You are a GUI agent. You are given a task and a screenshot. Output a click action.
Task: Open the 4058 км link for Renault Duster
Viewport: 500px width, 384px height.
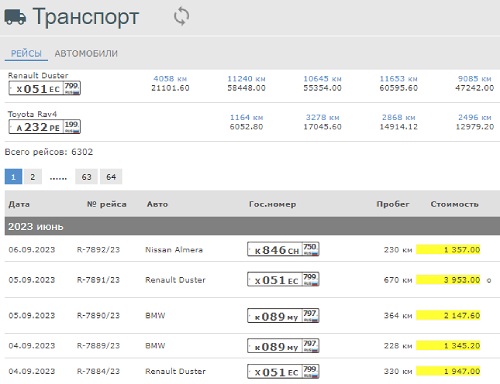click(x=170, y=79)
